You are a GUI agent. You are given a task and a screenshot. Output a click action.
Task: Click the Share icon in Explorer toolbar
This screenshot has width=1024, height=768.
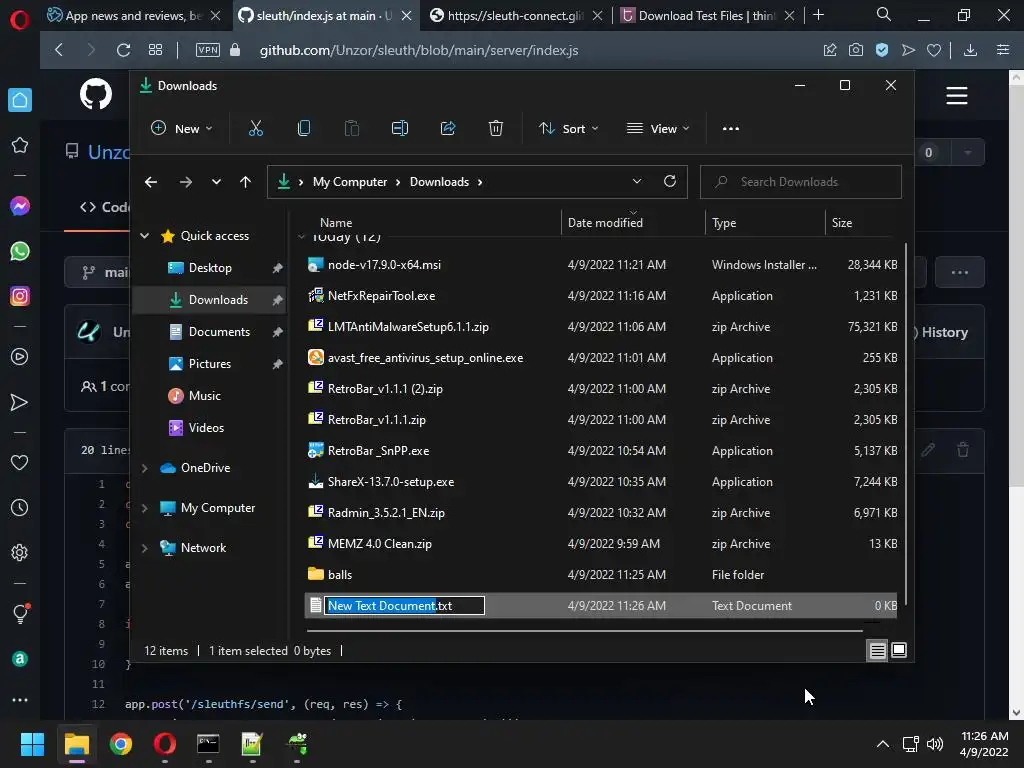pyautogui.click(x=448, y=129)
